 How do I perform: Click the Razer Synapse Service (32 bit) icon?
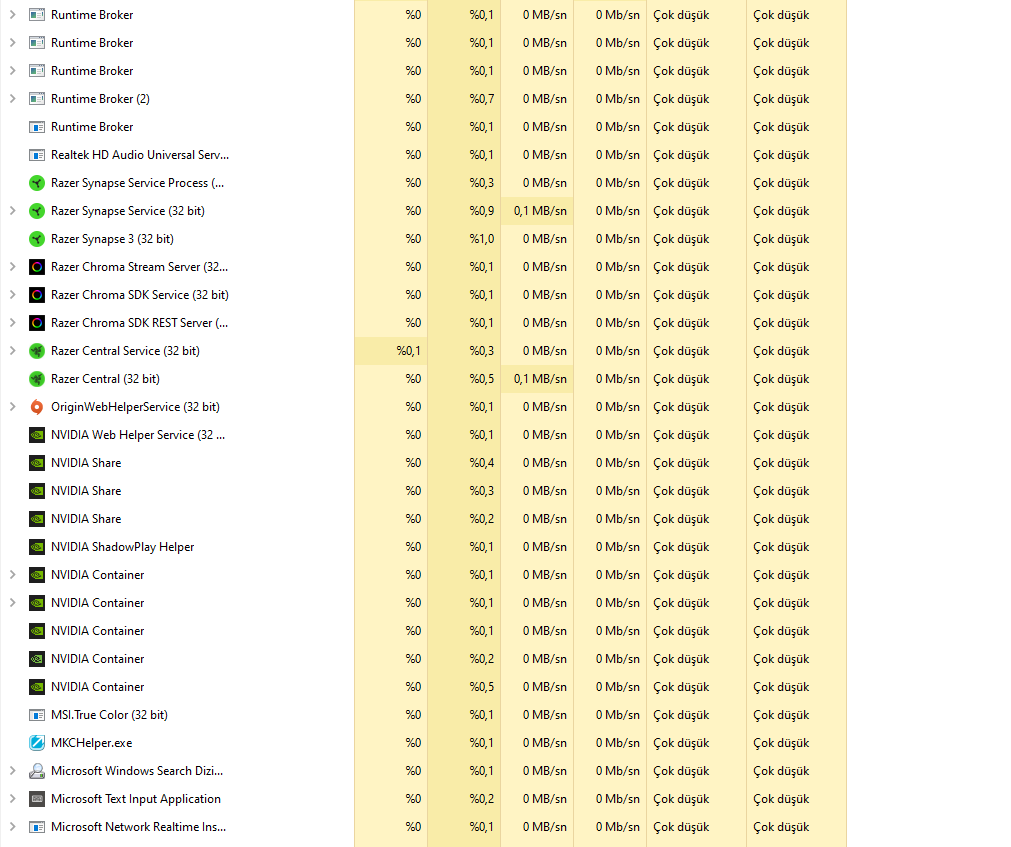37,211
